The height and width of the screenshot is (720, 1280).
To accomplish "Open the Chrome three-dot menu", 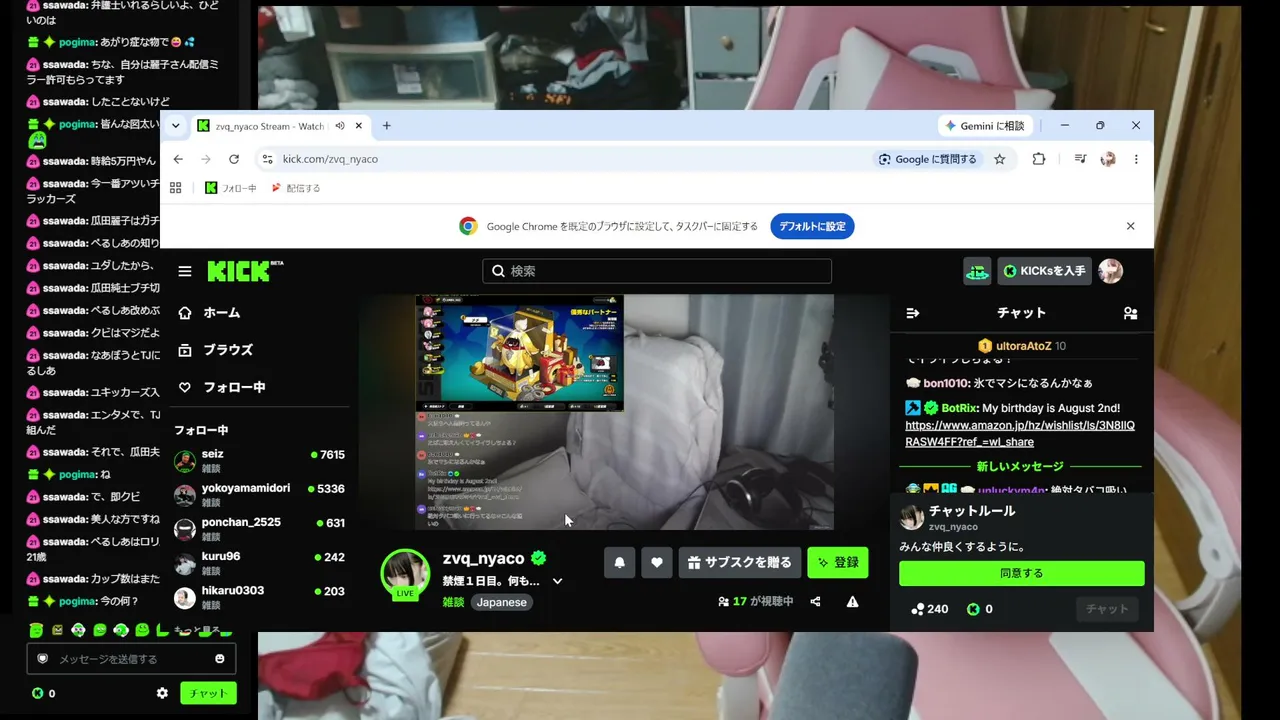I will click(x=1136, y=159).
